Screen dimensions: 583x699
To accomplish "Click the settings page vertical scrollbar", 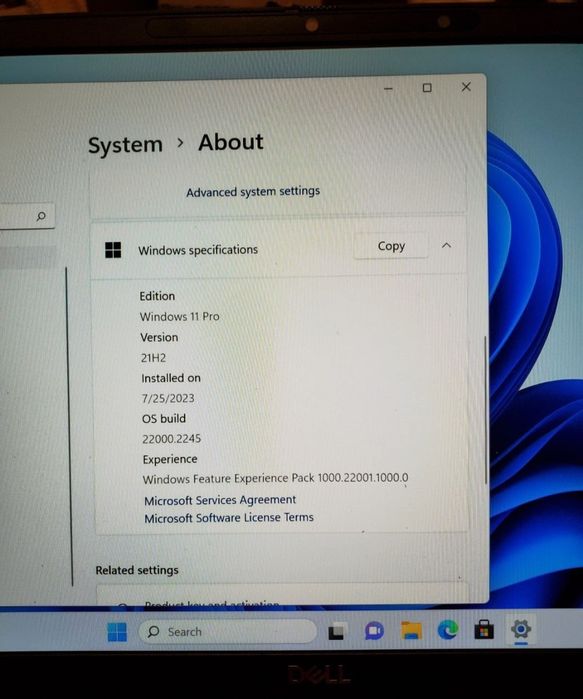I will 485,410.
